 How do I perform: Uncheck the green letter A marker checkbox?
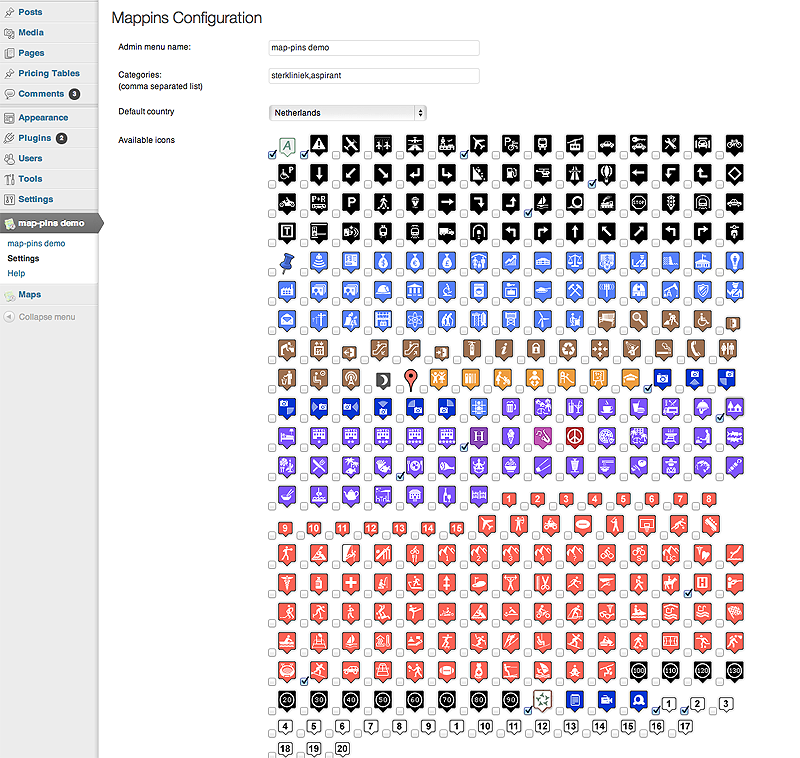272,156
